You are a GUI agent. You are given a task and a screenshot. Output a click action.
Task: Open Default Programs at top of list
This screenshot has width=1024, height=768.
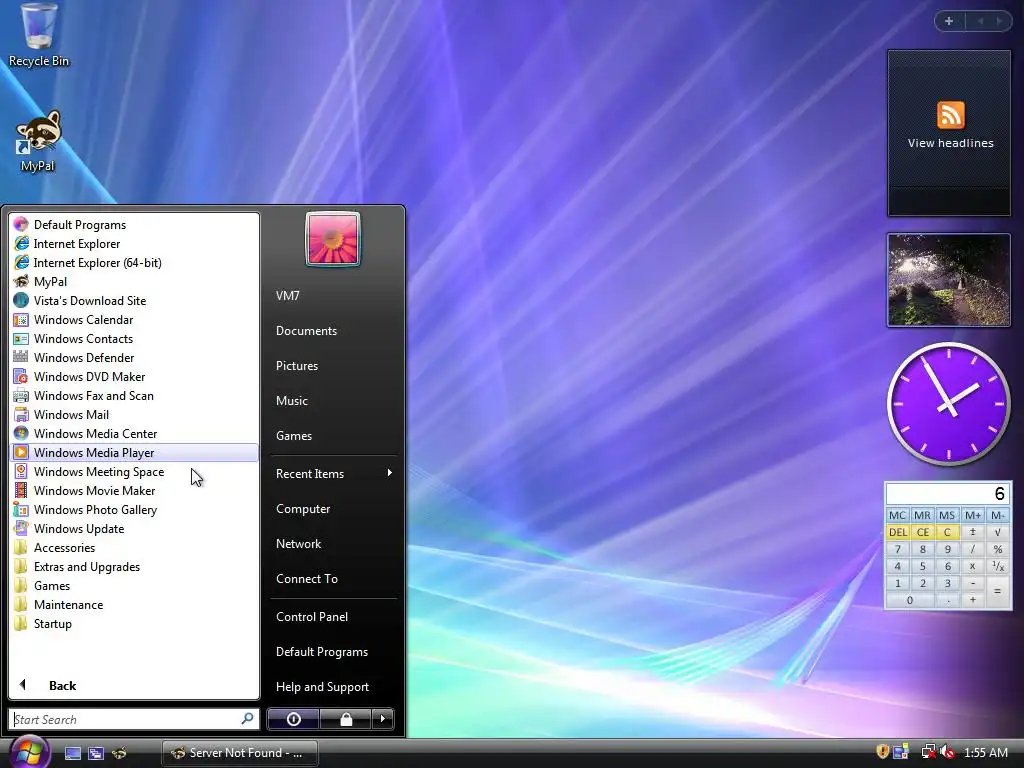[x=134, y=225]
